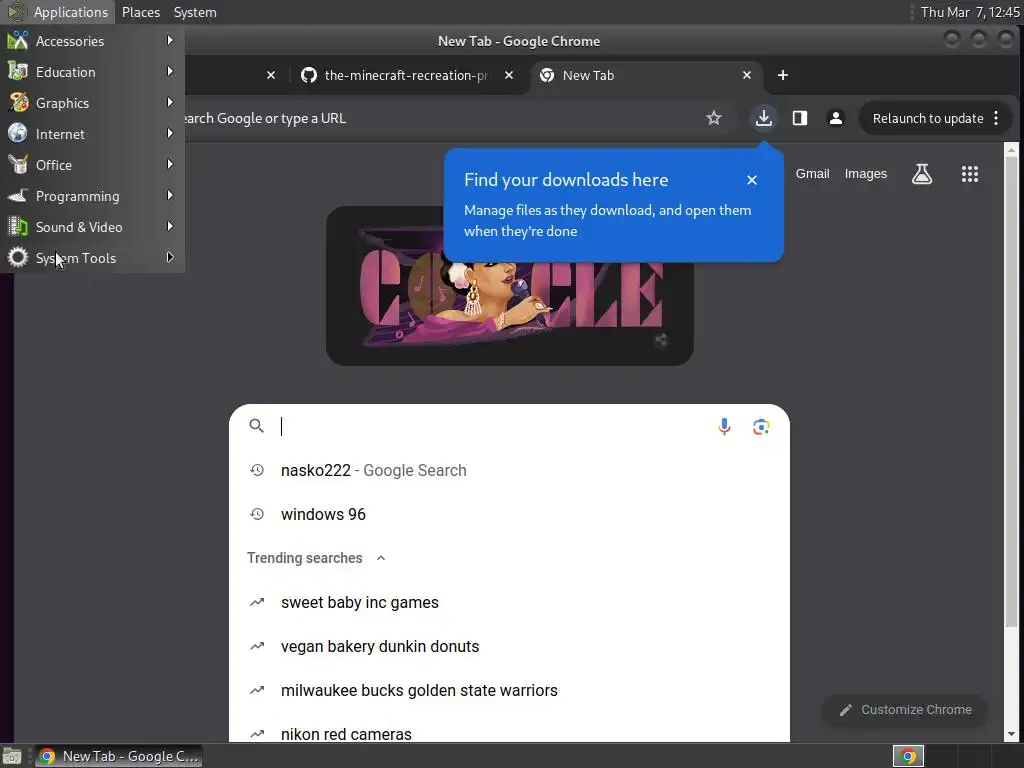Click scrollbar down arrow
The height and width of the screenshot is (768, 1024).
(x=1012, y=735)
